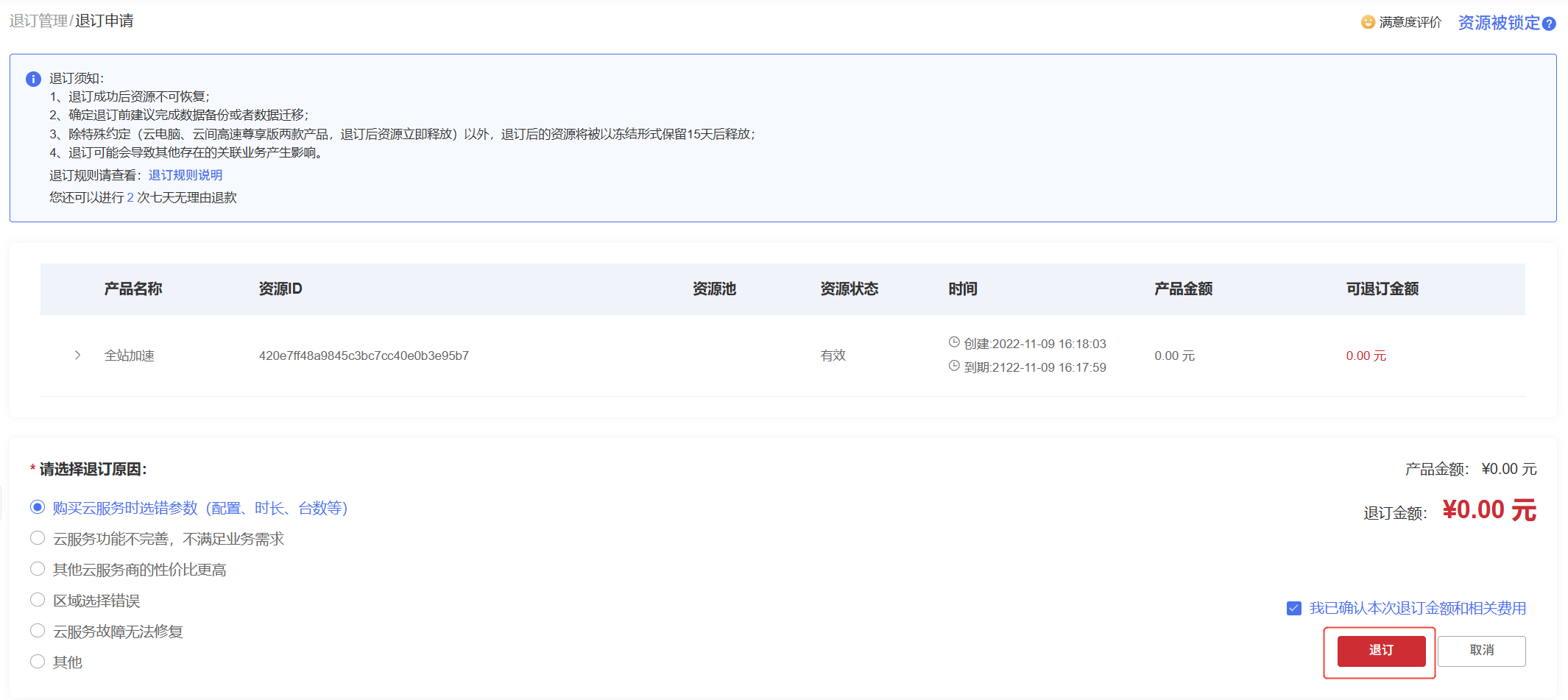1568x700 pixels.
Task: Click the blue info icon in the notice box
Action: [32, 79]
